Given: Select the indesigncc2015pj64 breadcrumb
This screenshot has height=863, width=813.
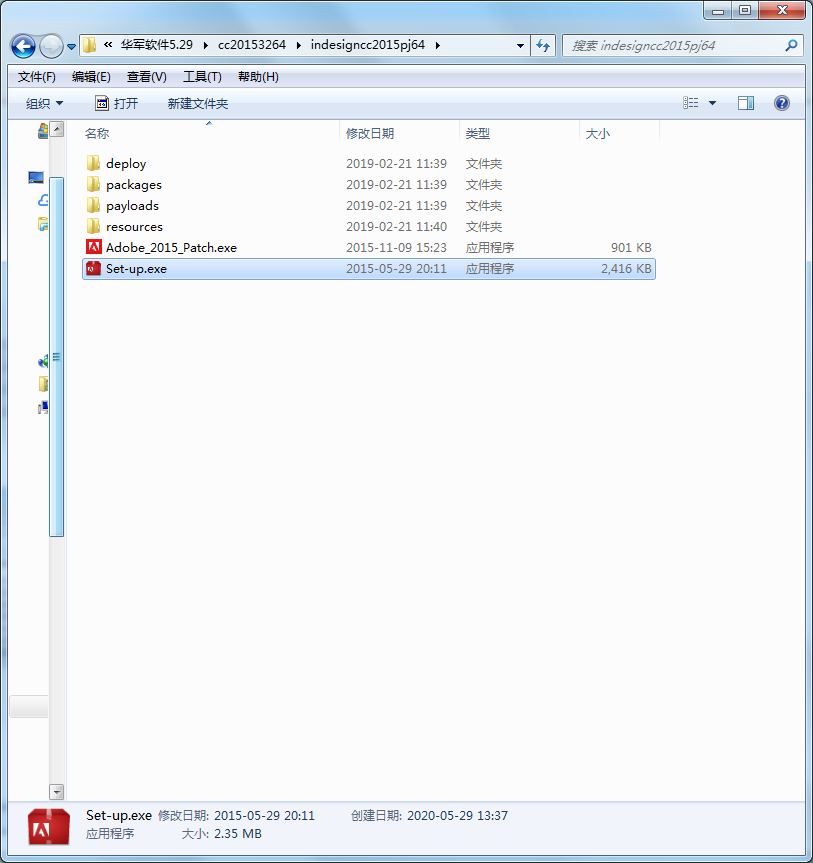Looking at the screenshot, I should coord(368,45).
